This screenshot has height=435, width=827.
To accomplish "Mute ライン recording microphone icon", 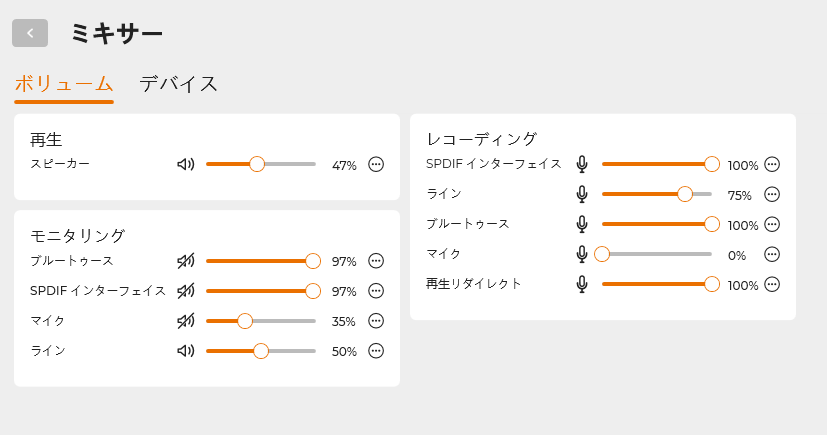I will [582, 195].
